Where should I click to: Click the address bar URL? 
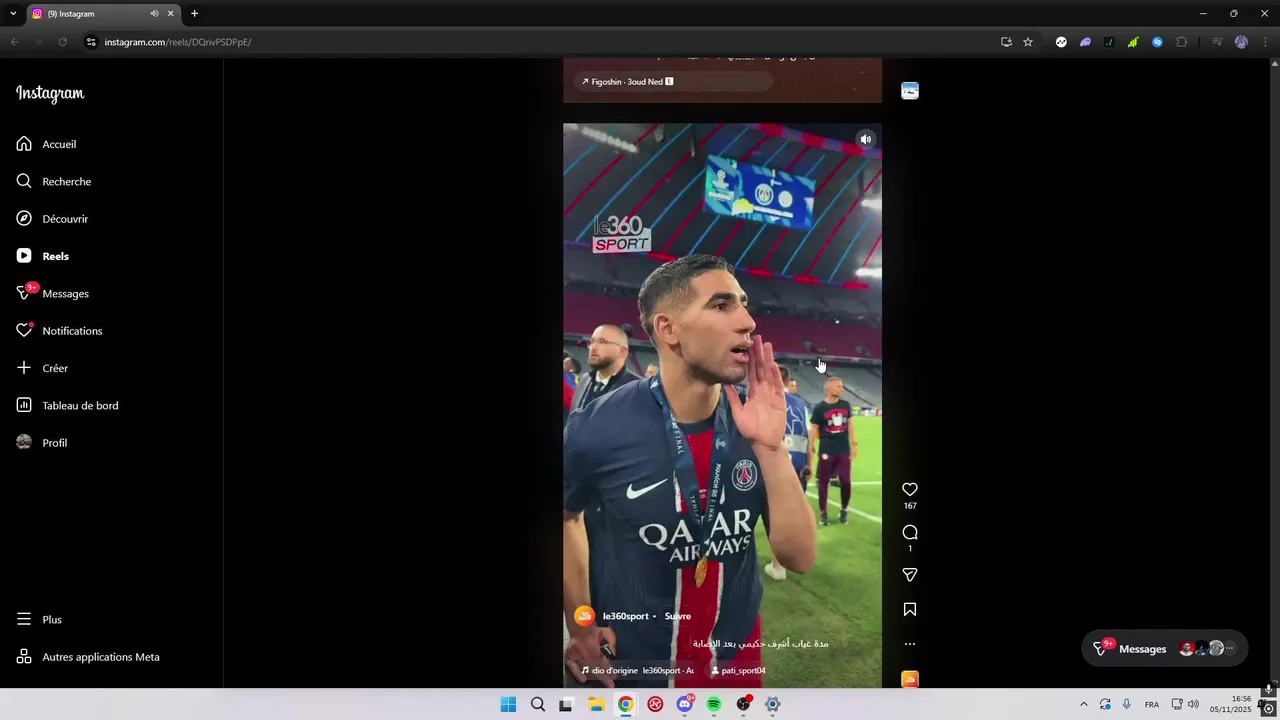[178, 42]
